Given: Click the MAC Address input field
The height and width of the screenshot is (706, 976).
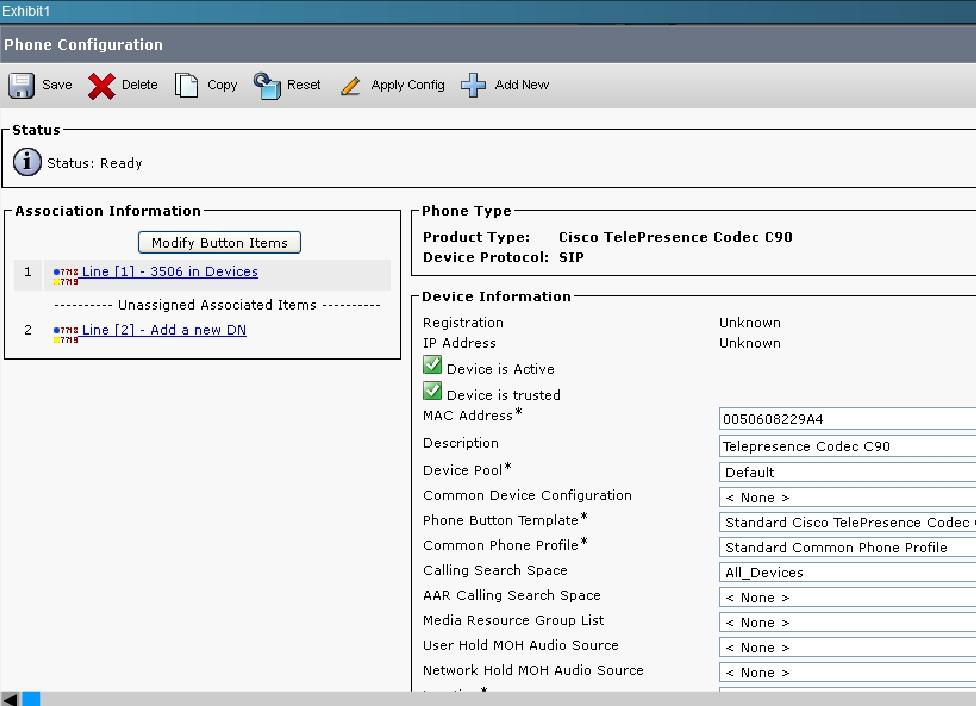Looking at the screenshot, I should point(847,419).
